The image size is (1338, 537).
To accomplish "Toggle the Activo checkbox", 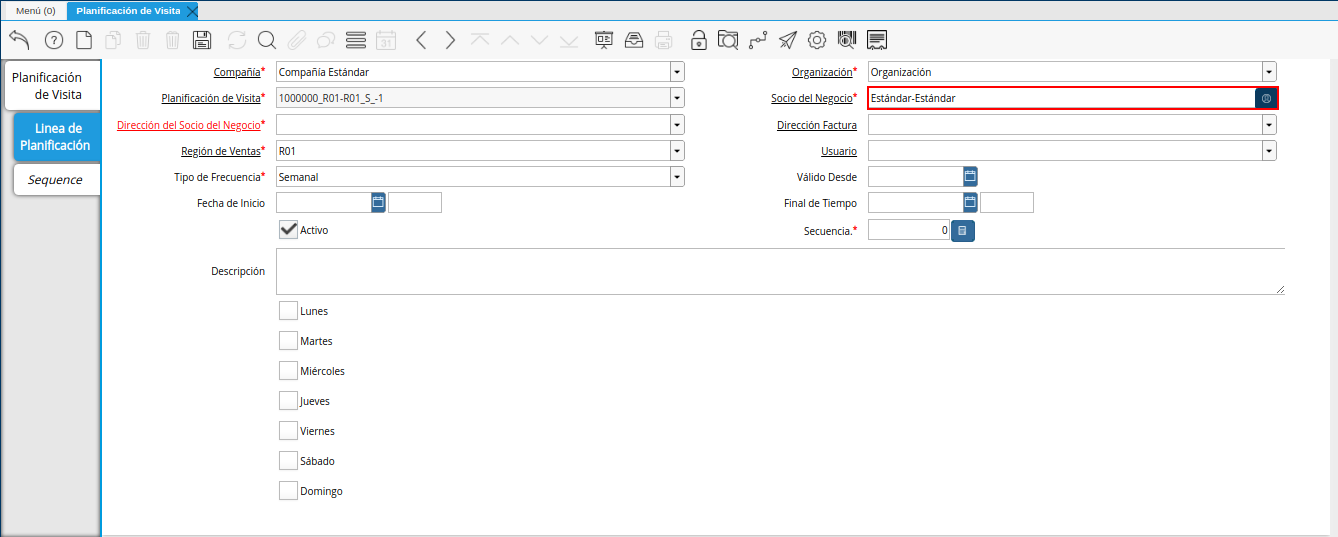I will point(288,229).
